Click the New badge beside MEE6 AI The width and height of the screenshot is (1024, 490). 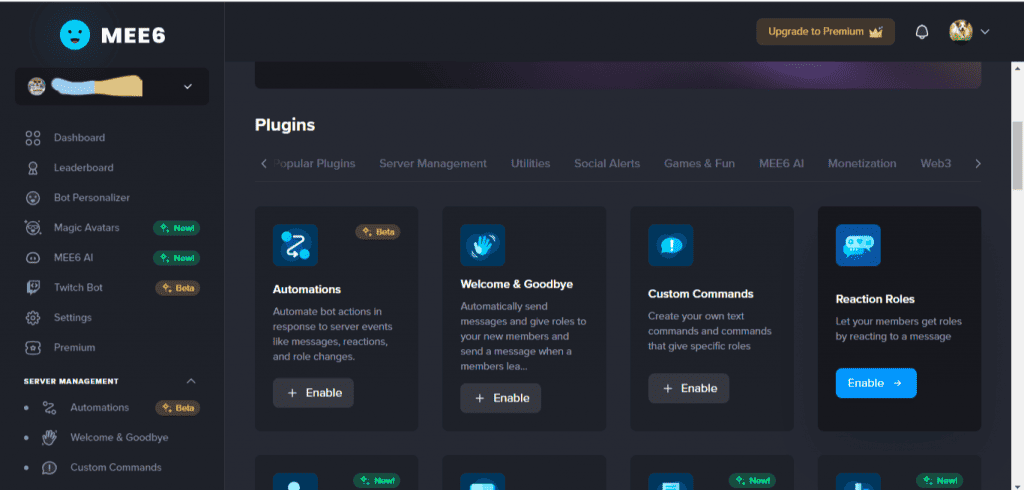pyautogui.click(x=176, y=258)
